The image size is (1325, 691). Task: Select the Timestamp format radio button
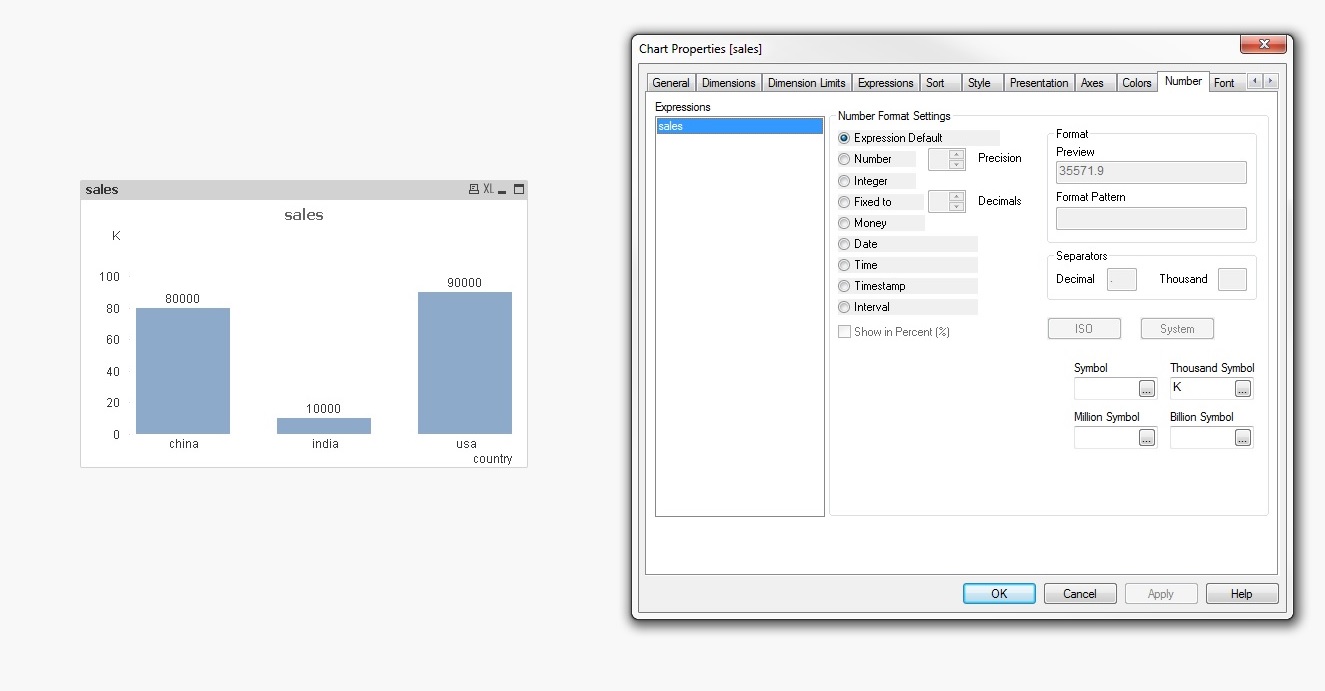[x=844, y=286]
